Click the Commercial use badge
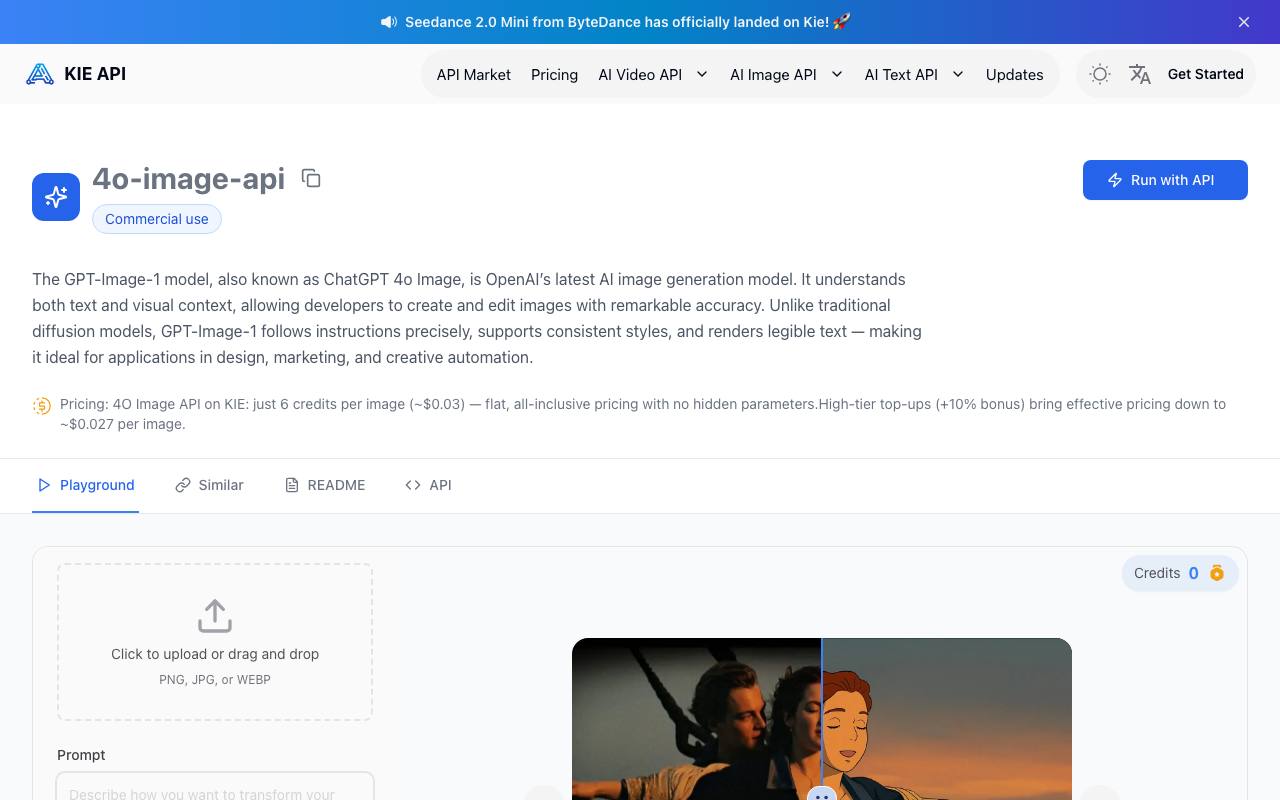1280x800 pixels. click(157, 219)
